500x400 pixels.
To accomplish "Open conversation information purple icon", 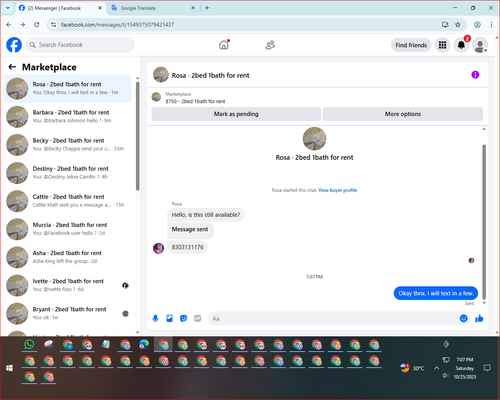I will 475,75.
